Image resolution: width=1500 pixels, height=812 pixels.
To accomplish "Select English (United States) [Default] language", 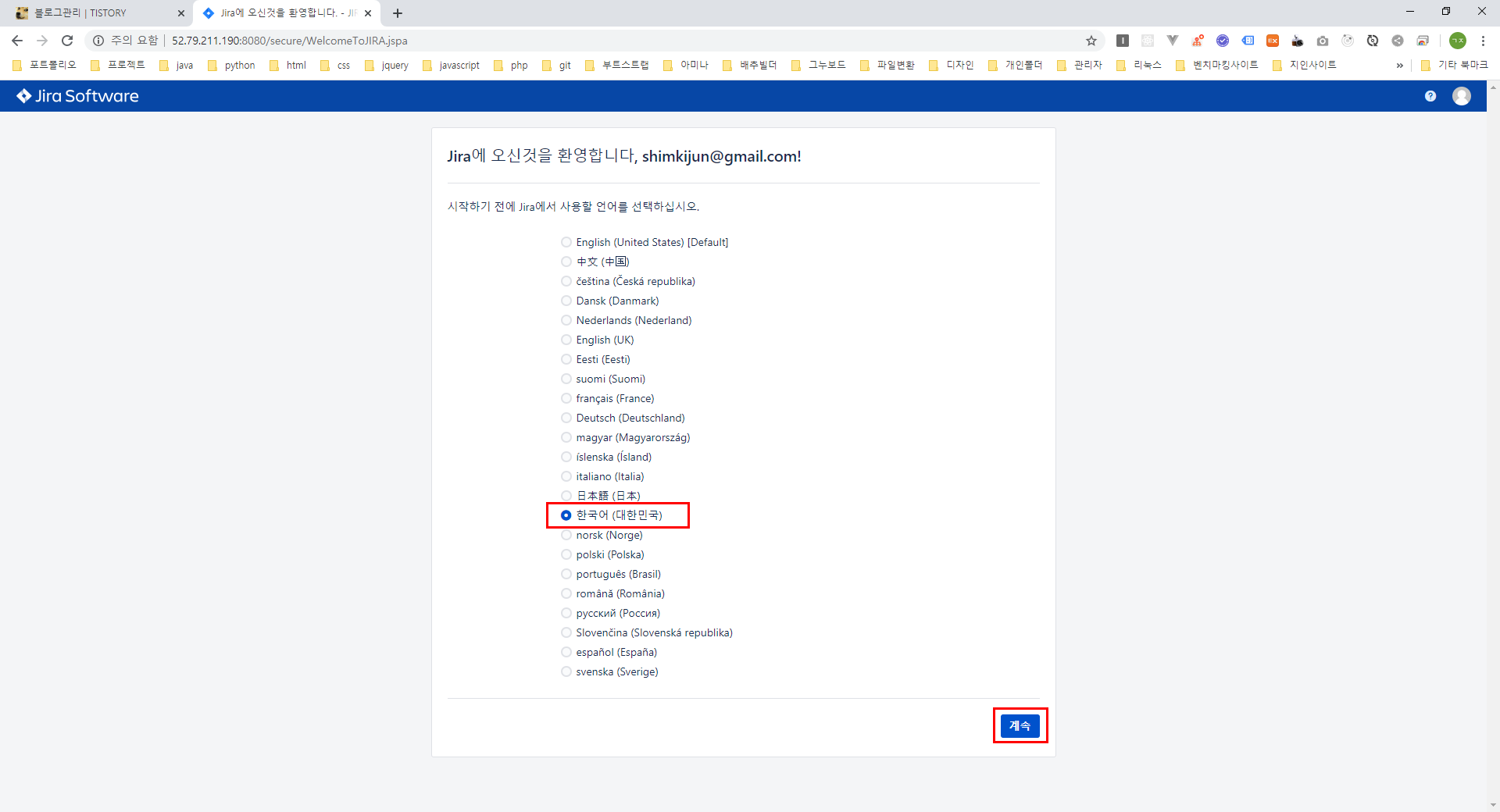I will tap(566, 242).
